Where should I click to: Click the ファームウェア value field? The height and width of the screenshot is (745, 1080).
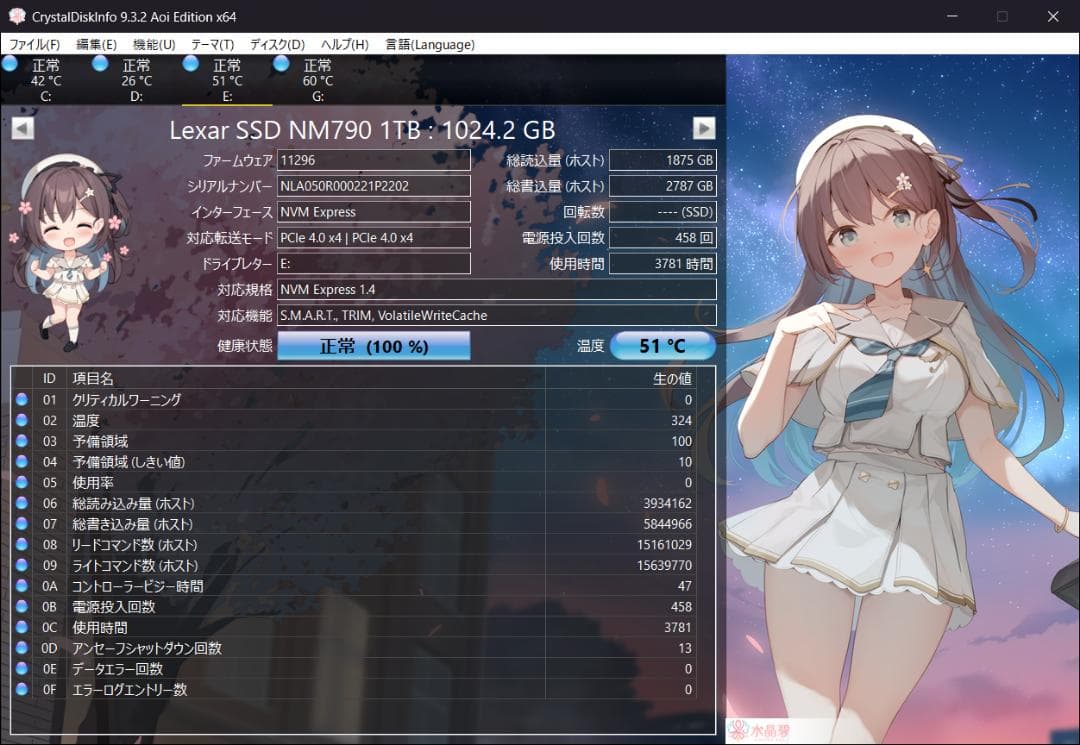click(x=373, y=160)
